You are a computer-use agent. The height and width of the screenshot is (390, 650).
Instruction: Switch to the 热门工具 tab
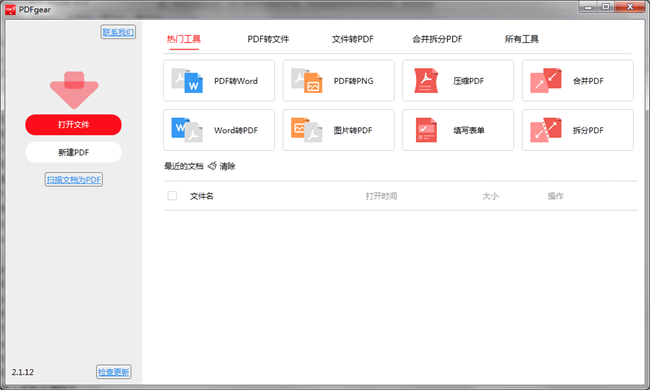pos(184,39)
